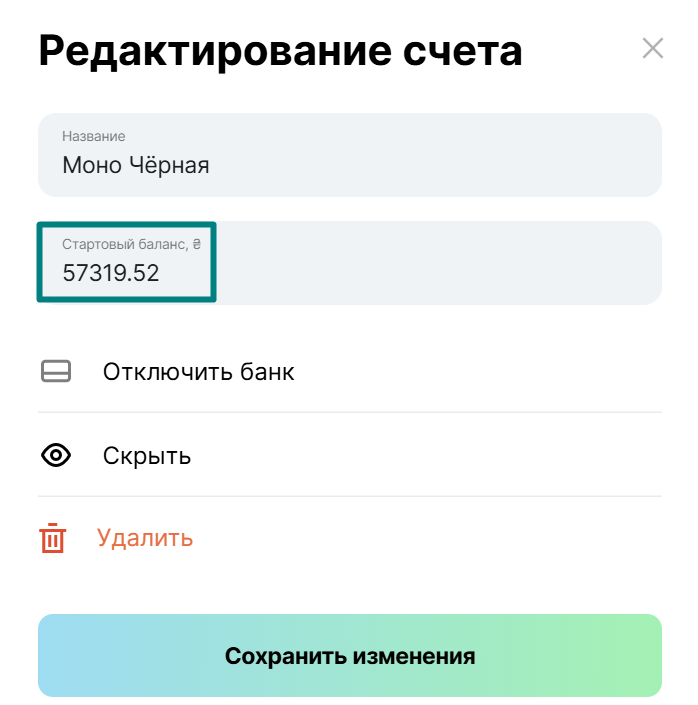Click the bank card icon
This screenshot has width=698, height=705.
tap(56, 372)
